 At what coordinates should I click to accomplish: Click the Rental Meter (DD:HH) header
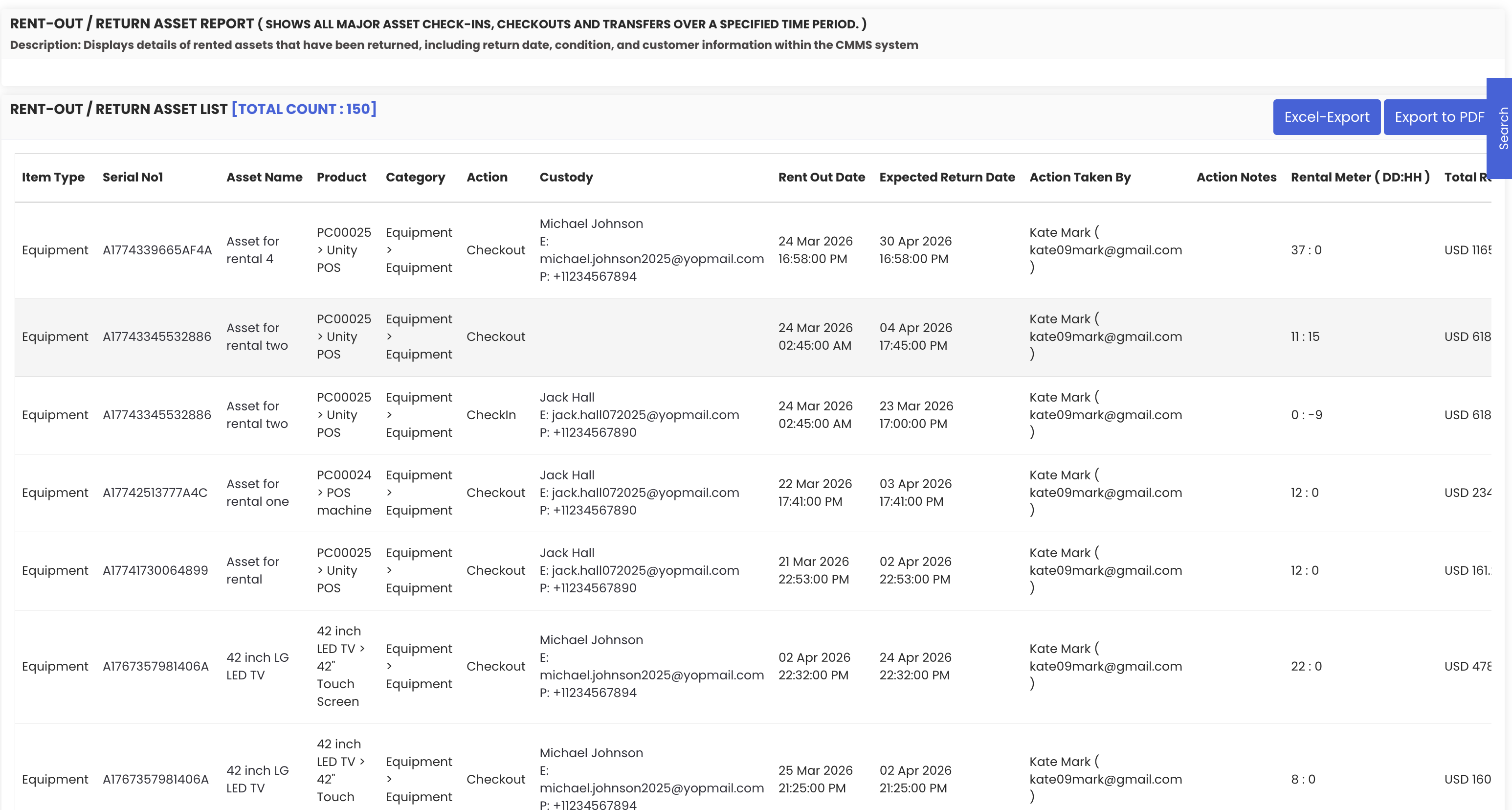click(1360, 177)
